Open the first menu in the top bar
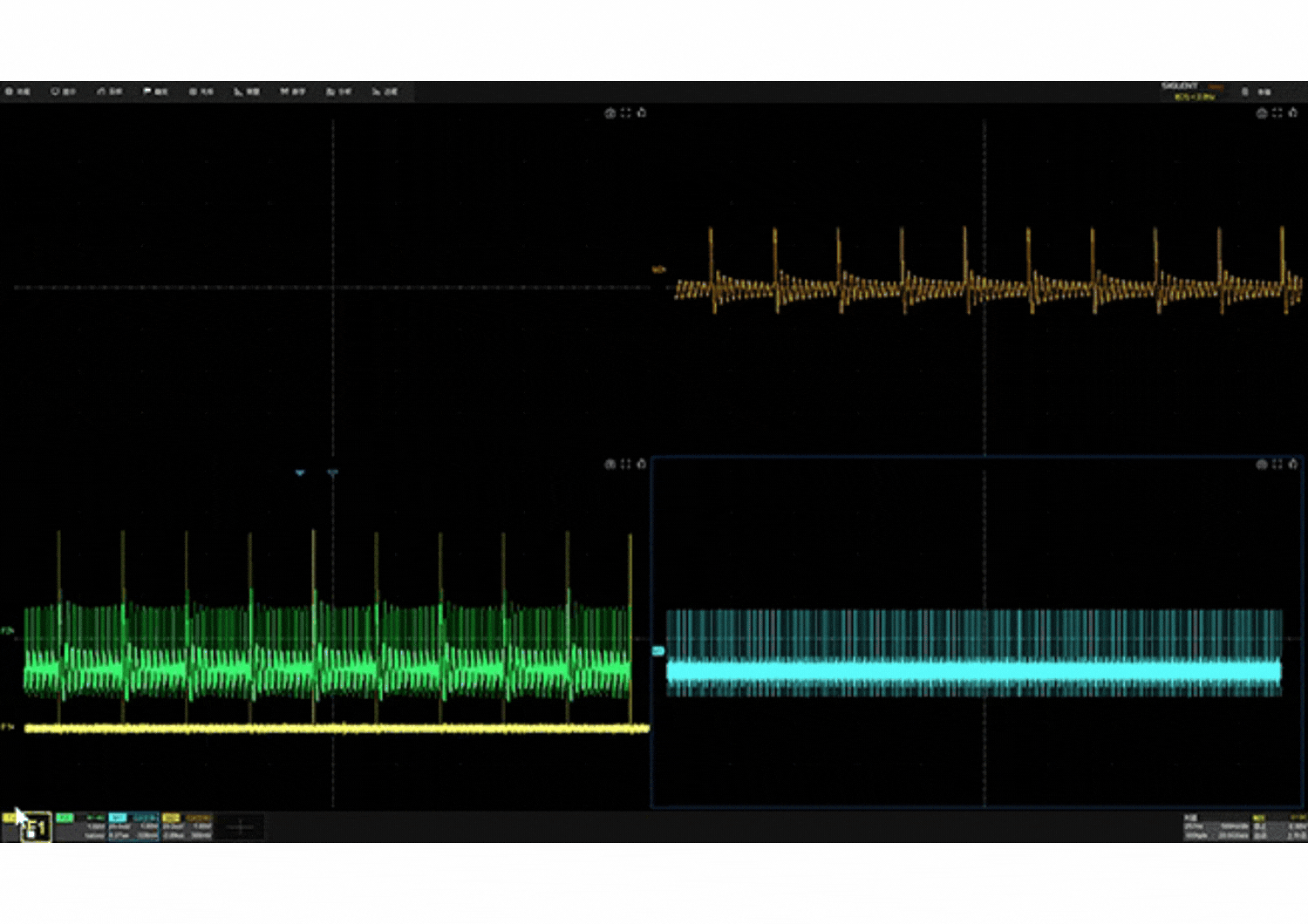 pyautogui.click(x=17, y=92)
